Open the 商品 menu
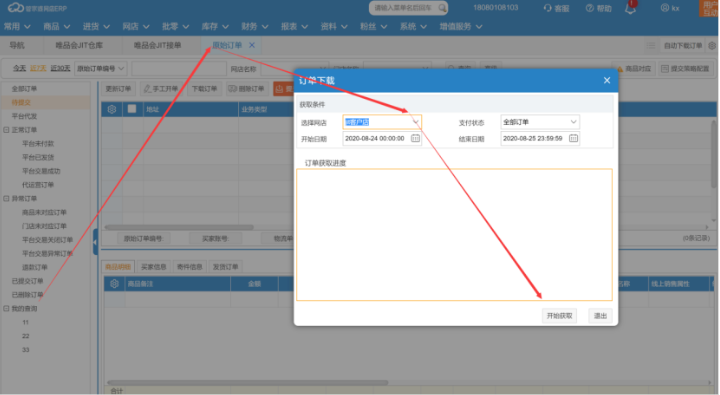 (x=56, y=27)
